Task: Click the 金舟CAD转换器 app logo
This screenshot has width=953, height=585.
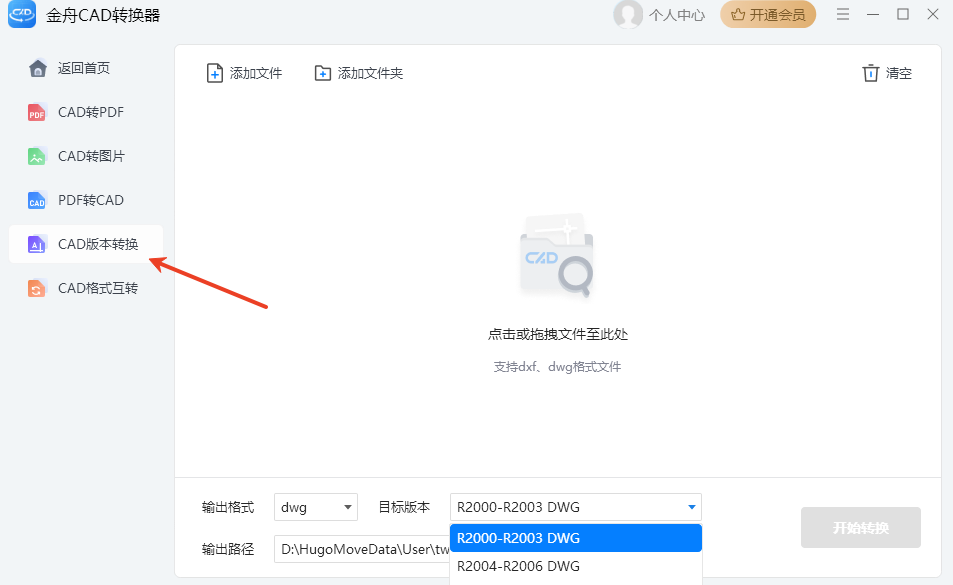Action: pyautogui.click(x=22, y=14)
